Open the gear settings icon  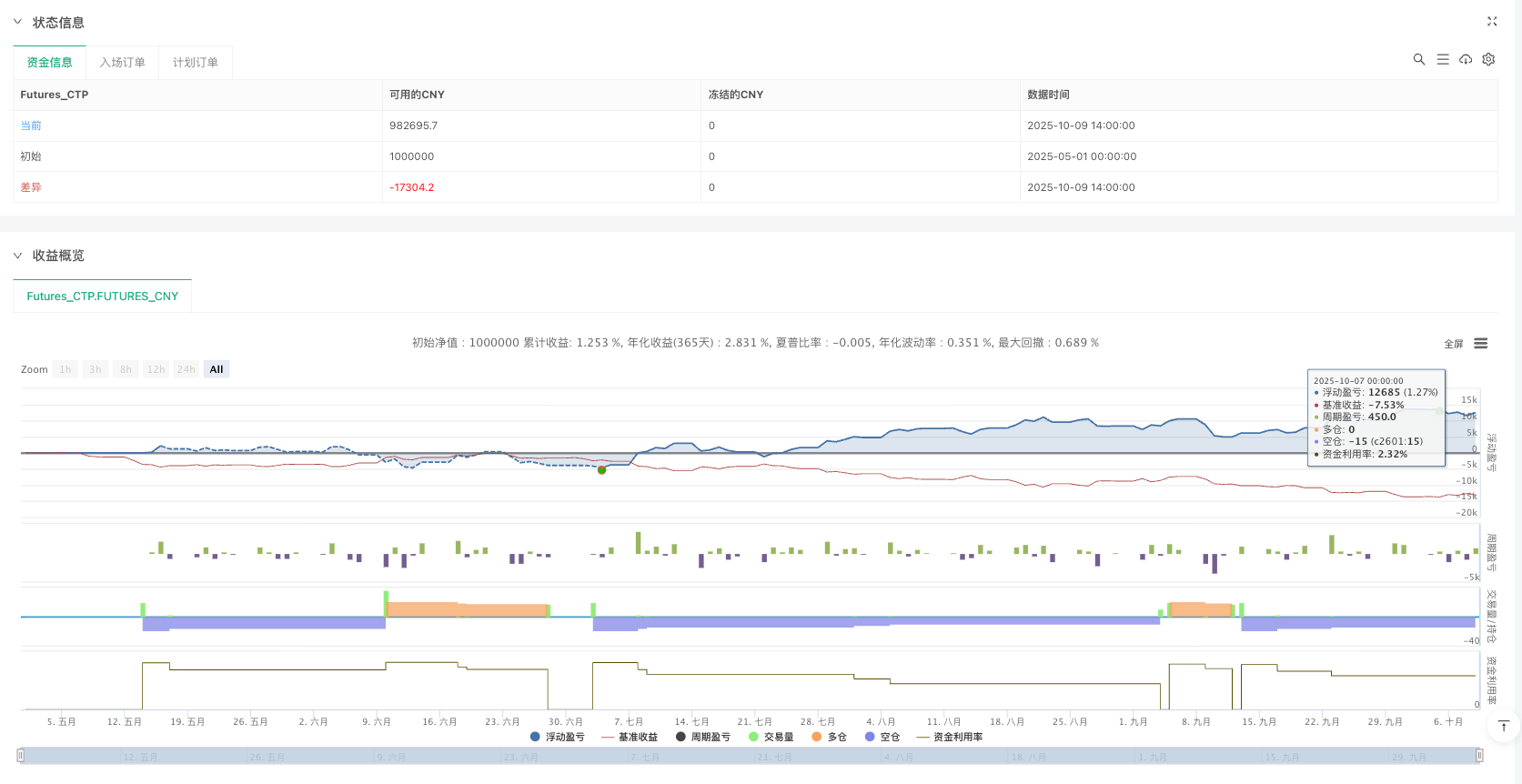pyautogui.click(x=1488, y=59)
